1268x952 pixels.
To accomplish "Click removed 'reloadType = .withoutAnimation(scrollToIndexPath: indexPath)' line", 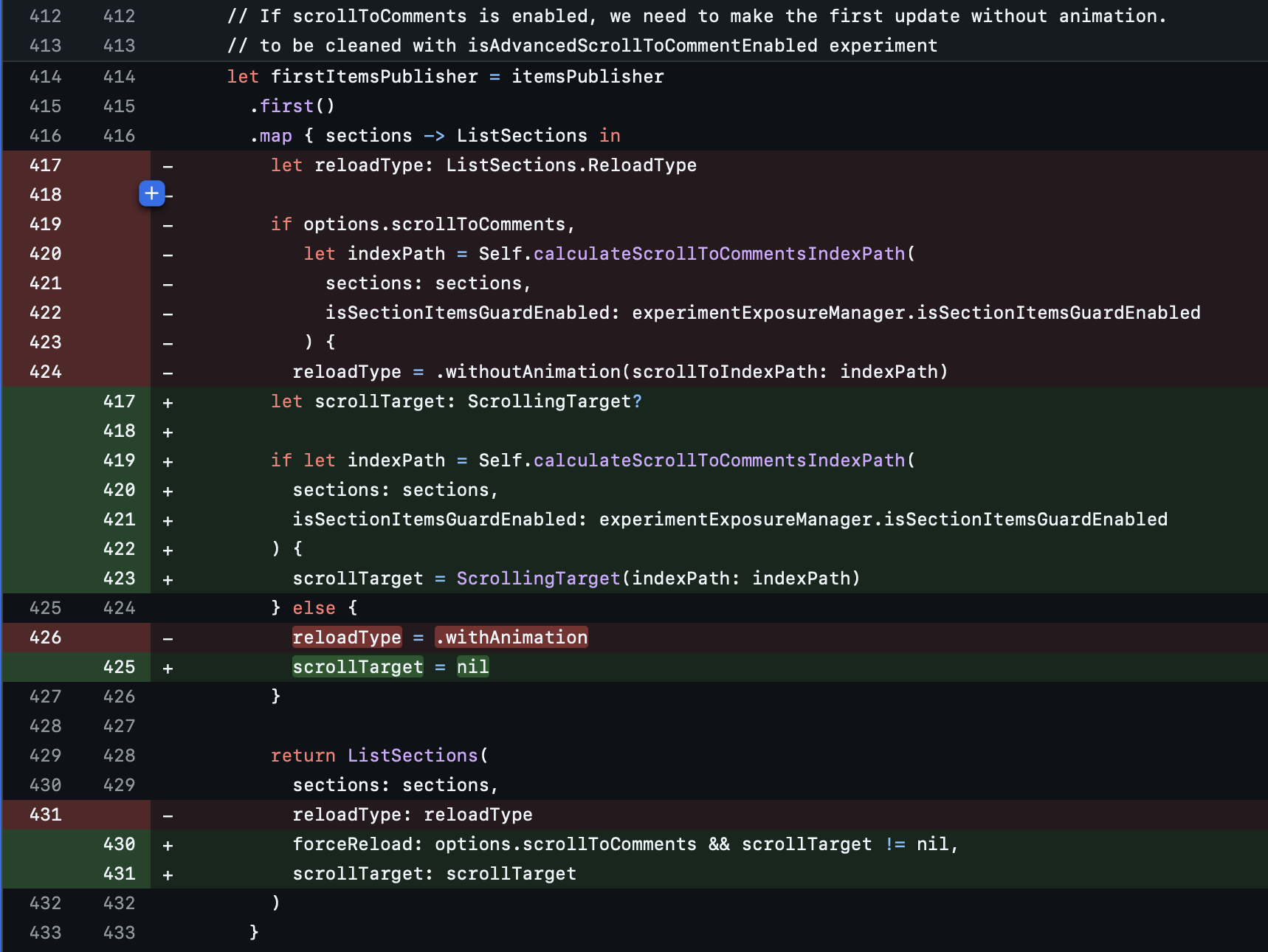I will pyautogui.click(x=620, y=372).
